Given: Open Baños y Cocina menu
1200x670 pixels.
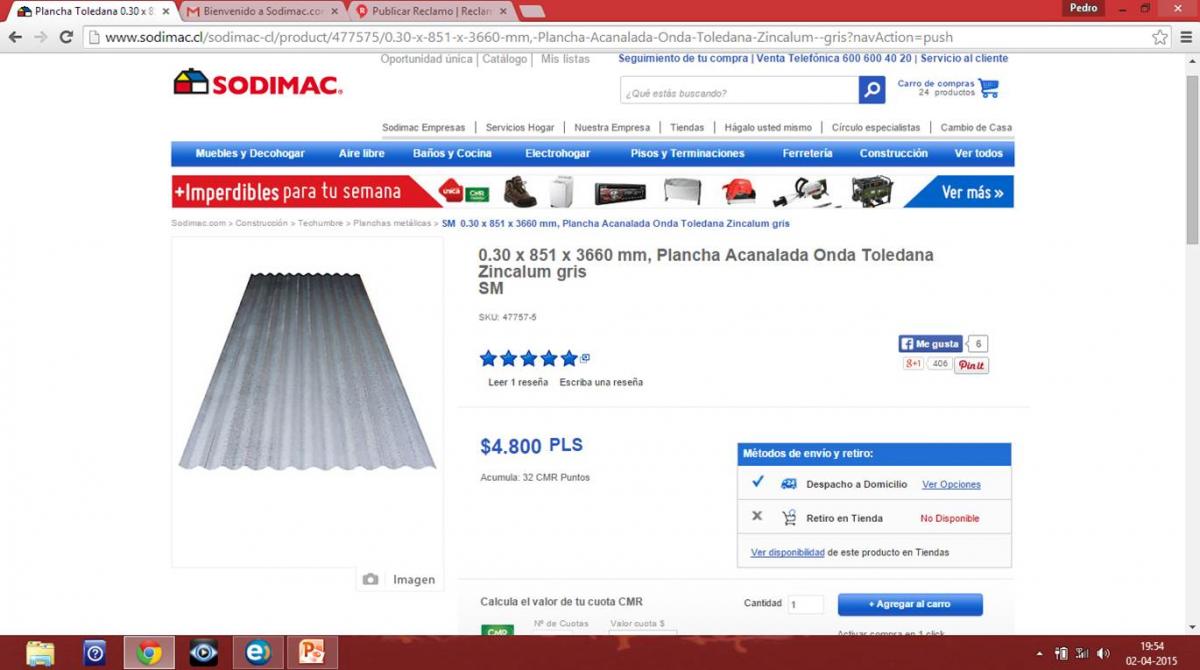Looking at the screenshot, I should (452, 154).
